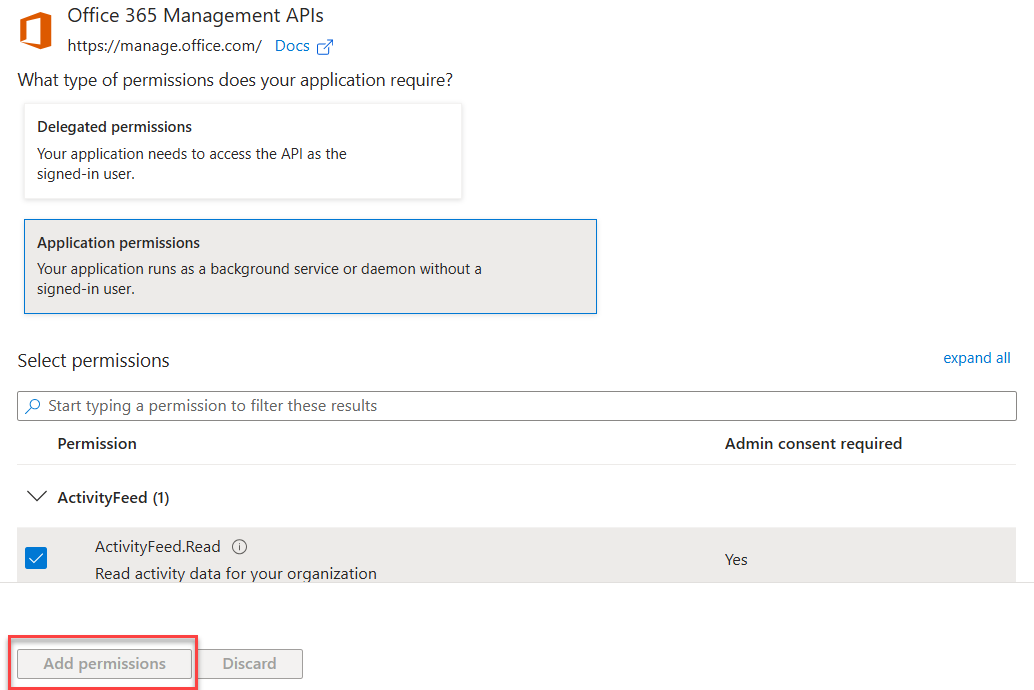
Task: Click the Office 365 Management APIs title
Action: coord(195,16)
